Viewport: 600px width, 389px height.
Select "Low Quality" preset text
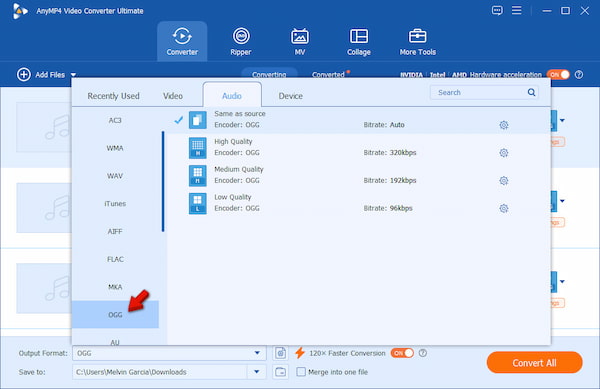coord(233,197)
